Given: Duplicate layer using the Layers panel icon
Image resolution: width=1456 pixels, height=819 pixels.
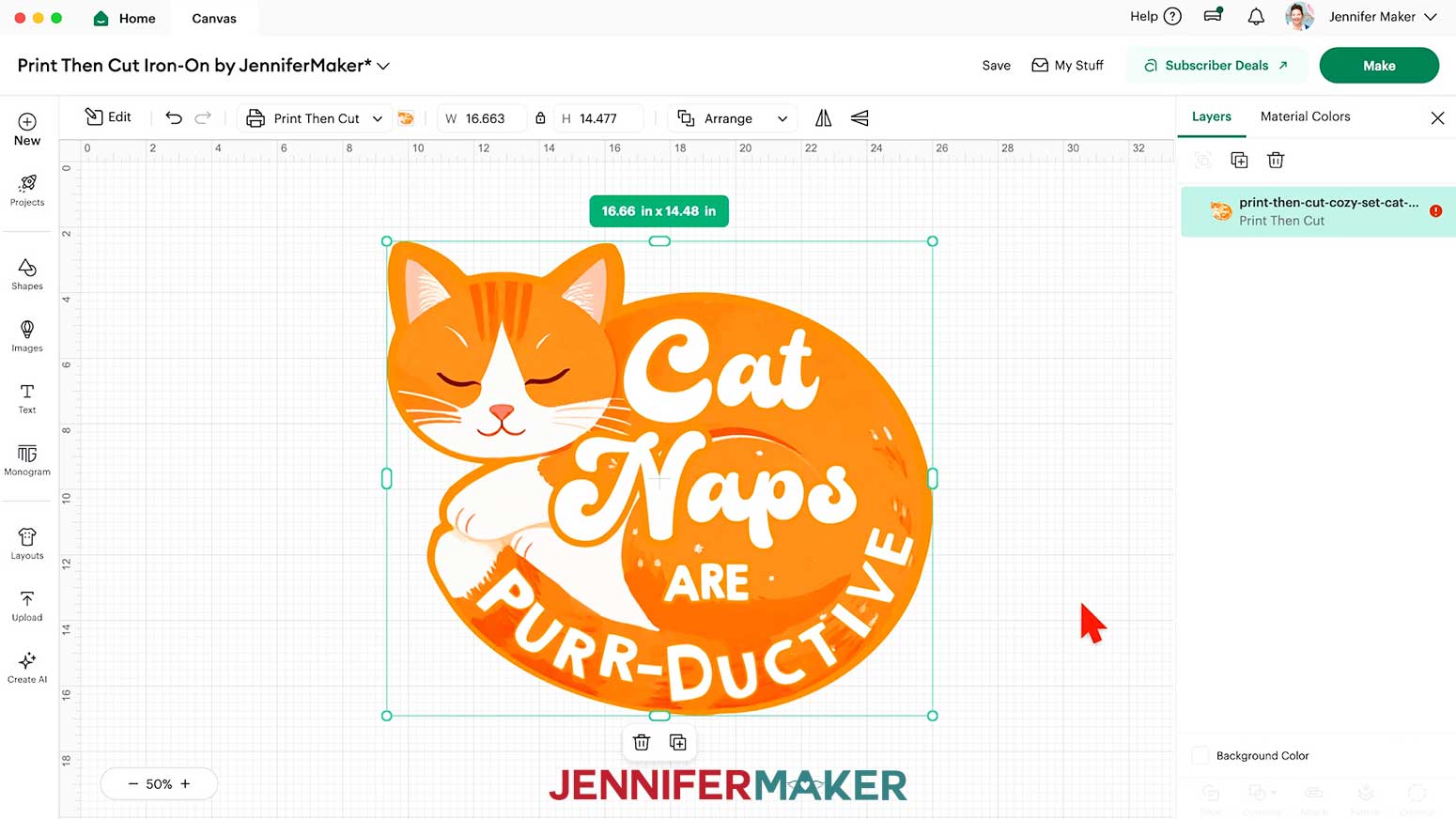Looking at the screenshot, I should click(1239, 160).
